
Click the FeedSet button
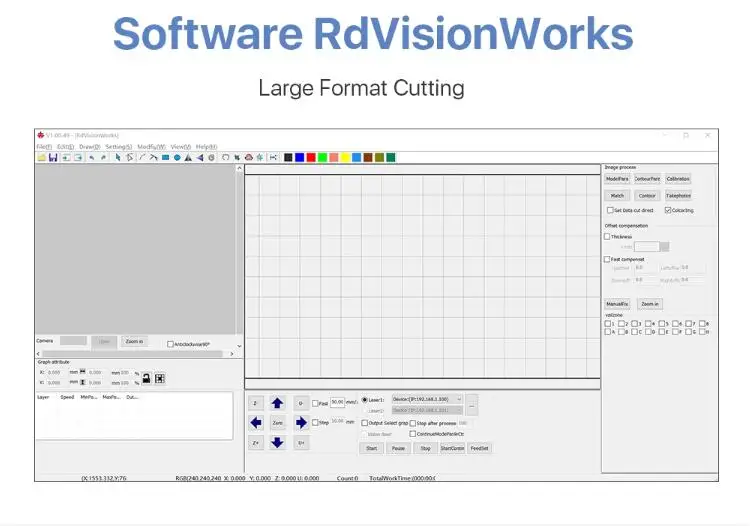tap(479, 448)
